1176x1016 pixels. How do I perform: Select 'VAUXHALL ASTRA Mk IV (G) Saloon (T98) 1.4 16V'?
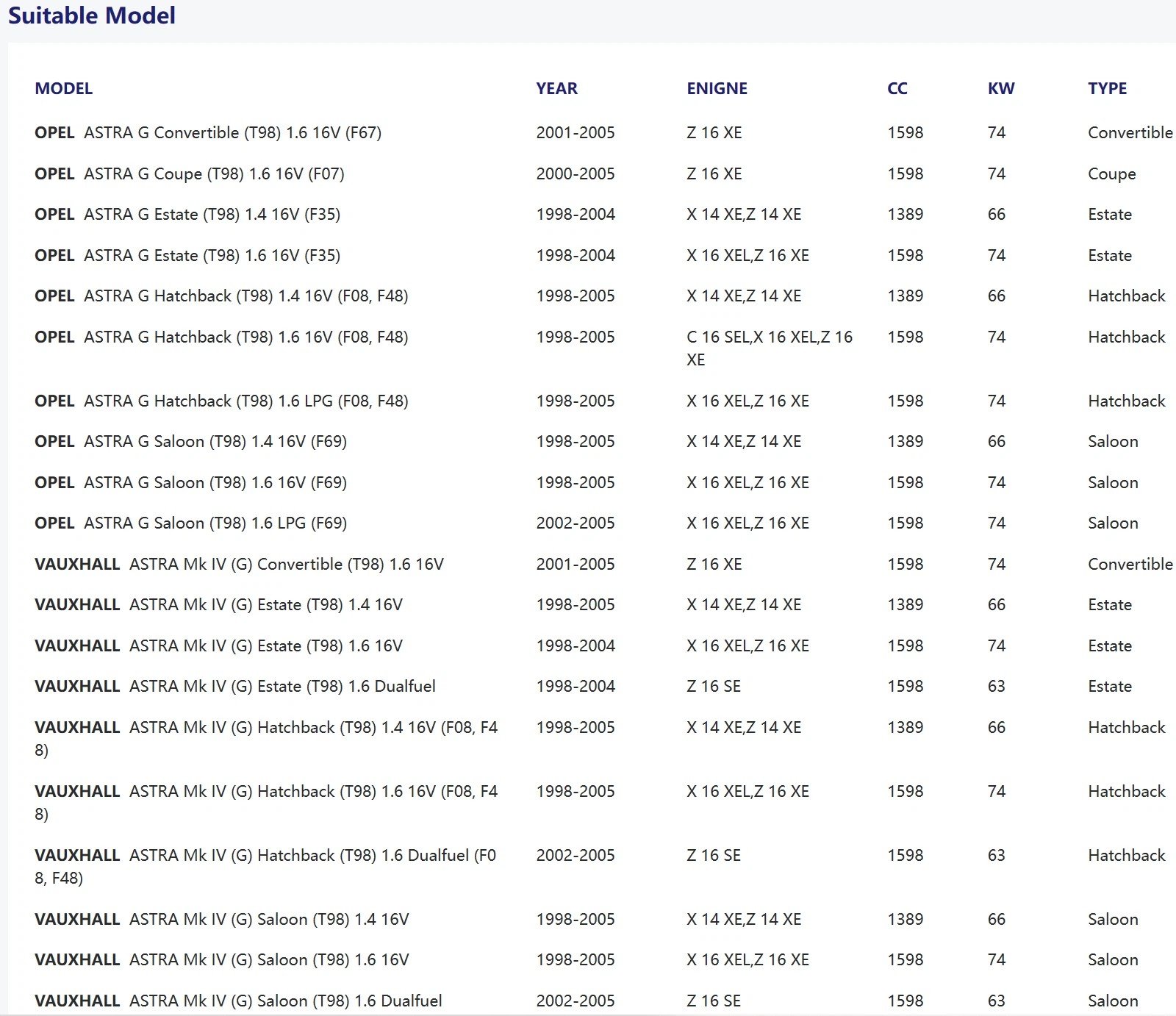(222, 920)
